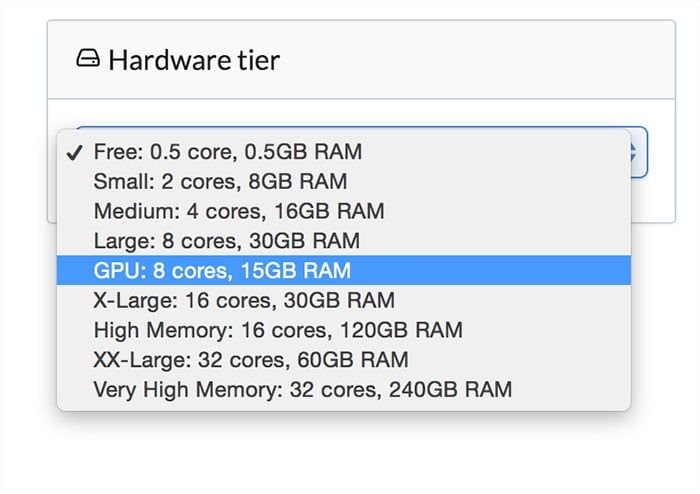Select Large: 8 cores, 30GB RAM
The image size is (700, 494).
(226, 241)
